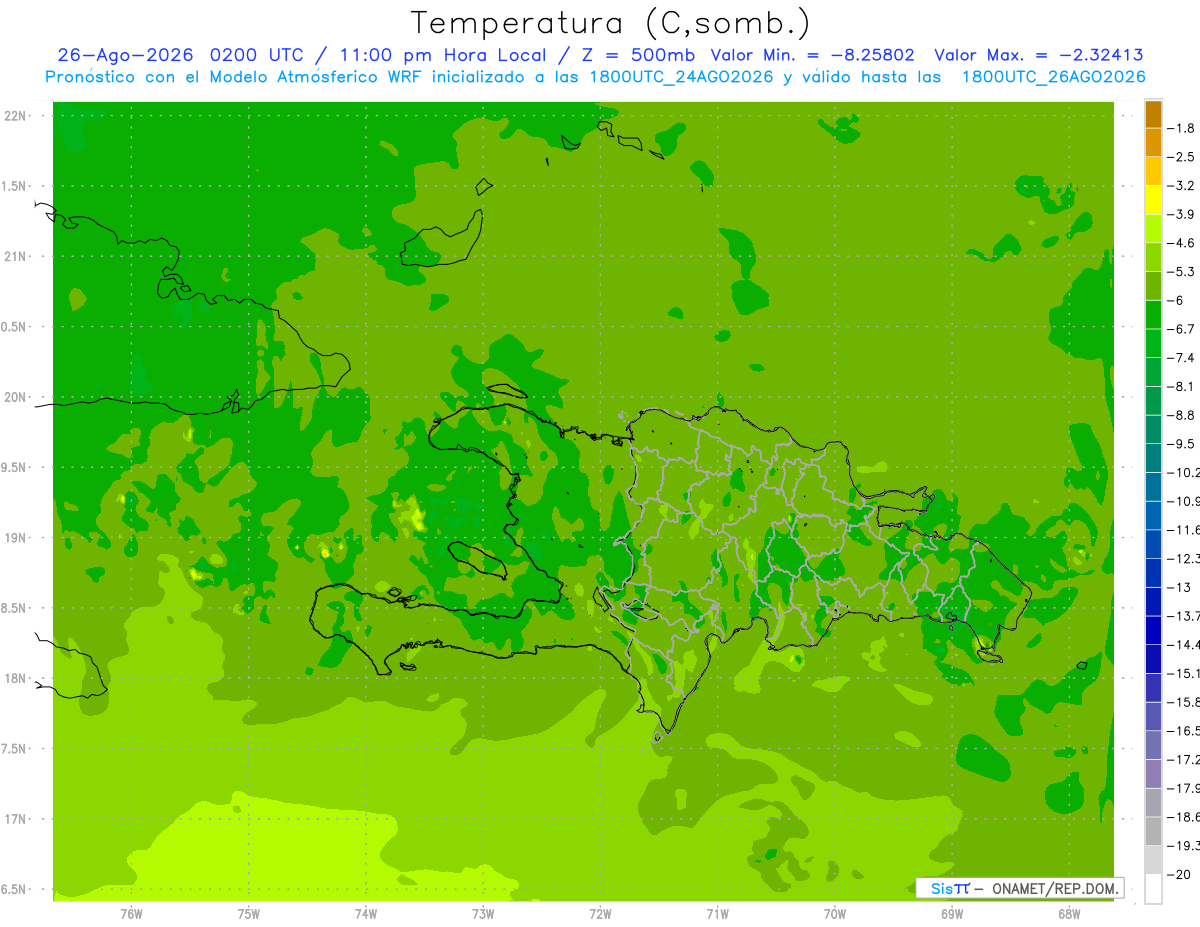This screenshot has width=1200, height=927.
Task: Click the "-16.5" colorbar label
Action: tap(1184, 731)
